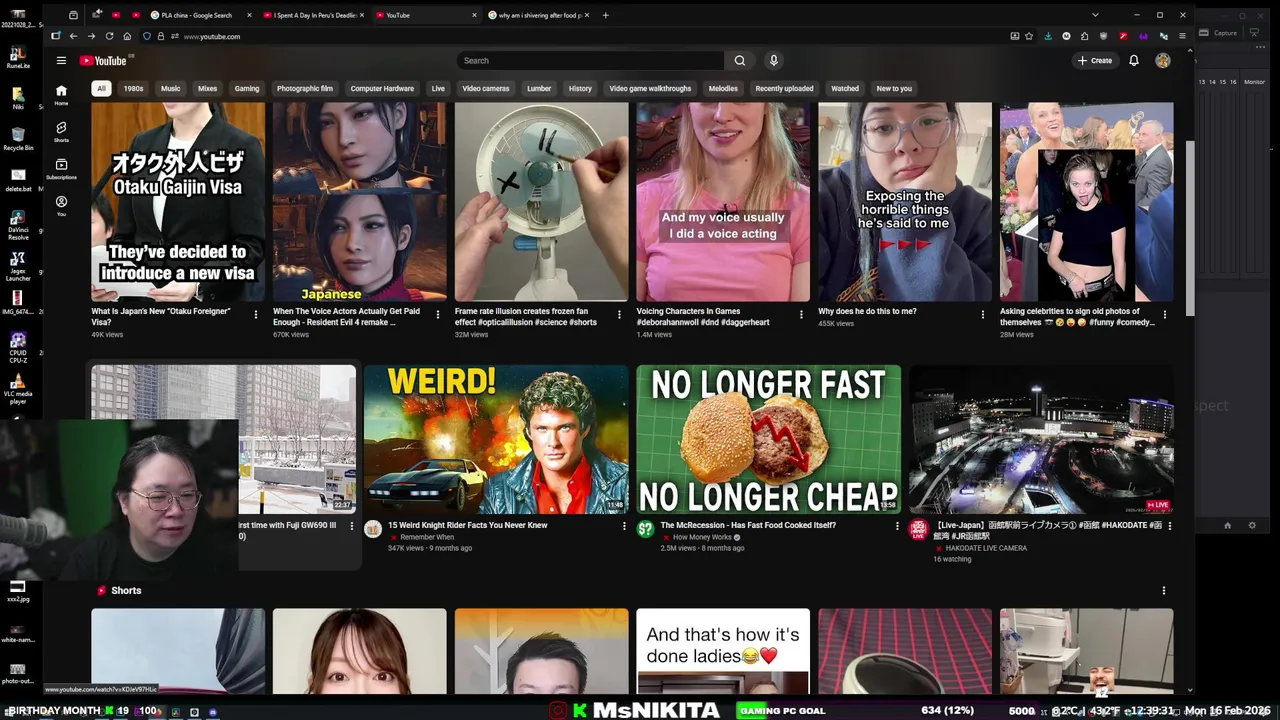Bookmark this page with star icon
This screenshot has height=720, width=1280.
click(1029, 36)
